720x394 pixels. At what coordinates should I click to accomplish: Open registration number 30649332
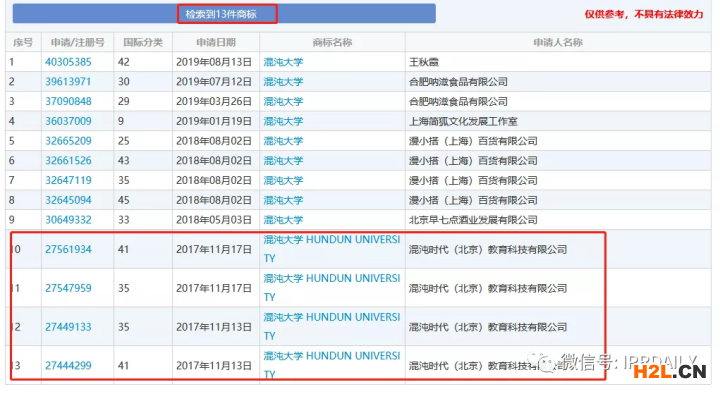[x=68, y=220]
